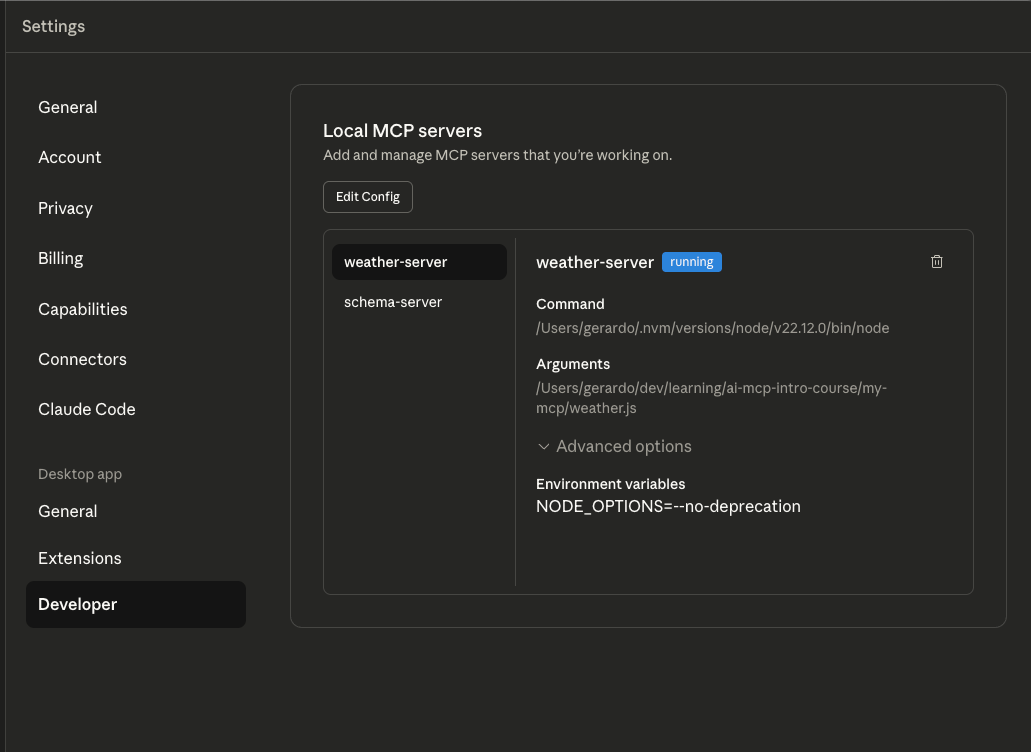
Task: Open the Extensions settings page
Action: (79, 558)
